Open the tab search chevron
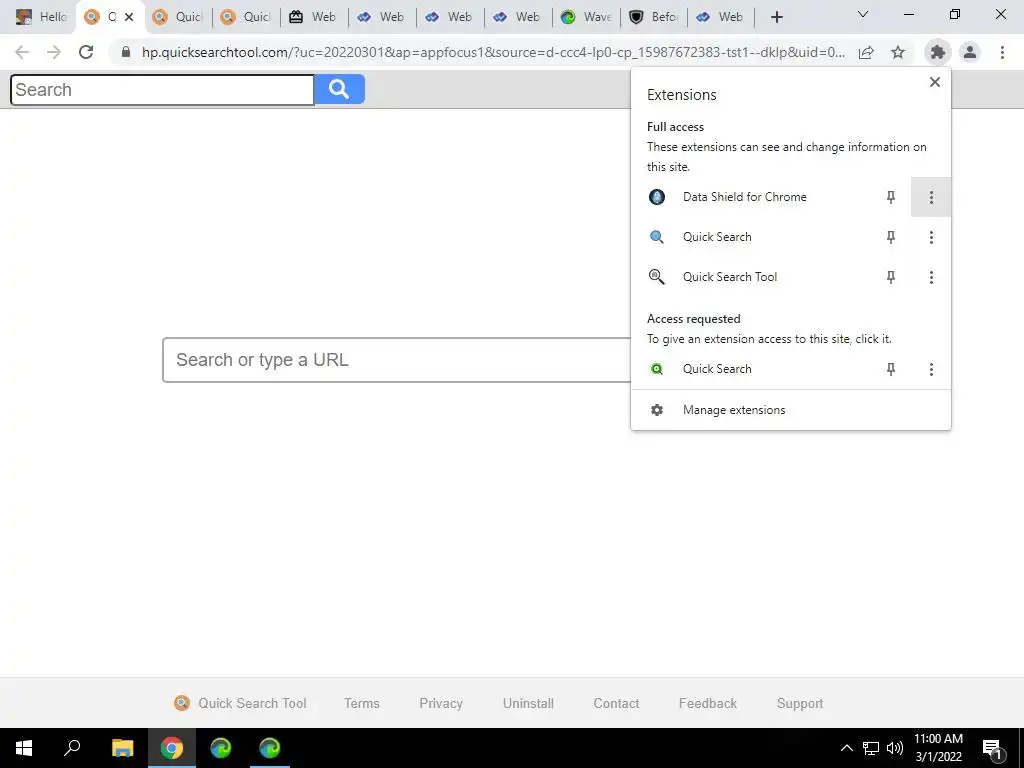 pos(862,14)
